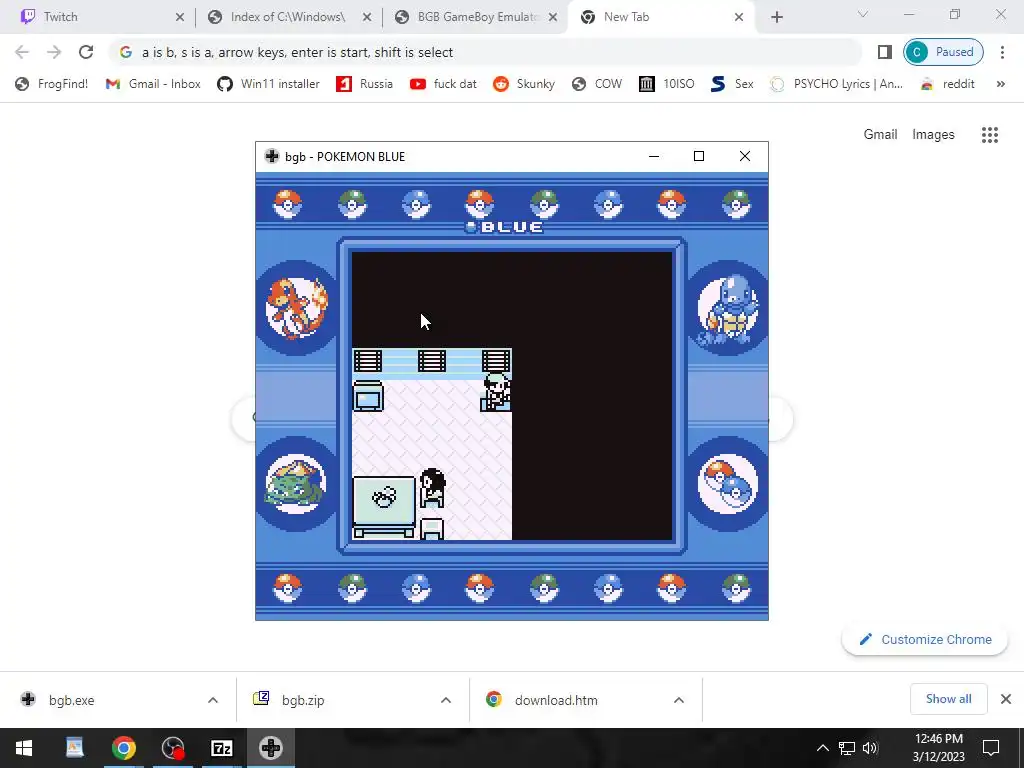
Task: Expand options for bgb.exe download
Action: click(213, 700)
